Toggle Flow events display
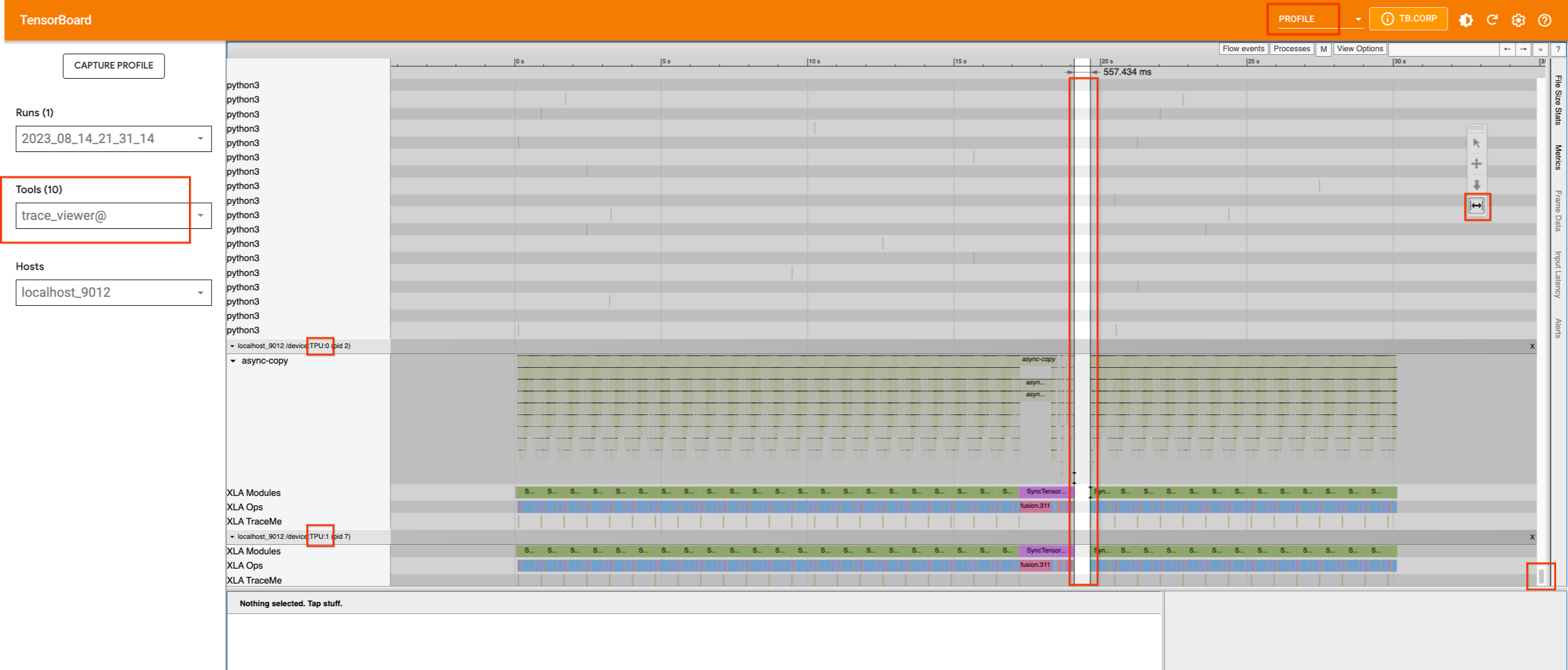Viewport: 1568px width, 670px height. (x=1243, y=49)
